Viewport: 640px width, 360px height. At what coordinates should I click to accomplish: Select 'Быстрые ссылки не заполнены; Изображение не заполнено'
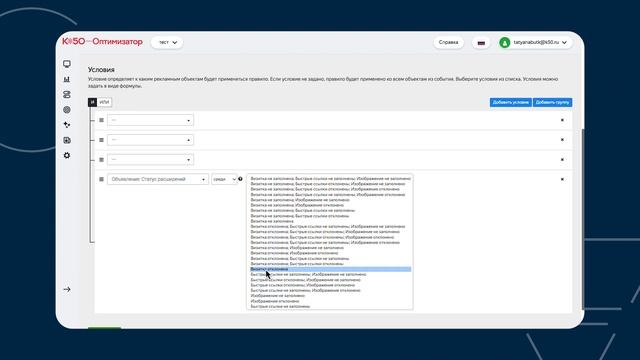[x=331, y=274]
